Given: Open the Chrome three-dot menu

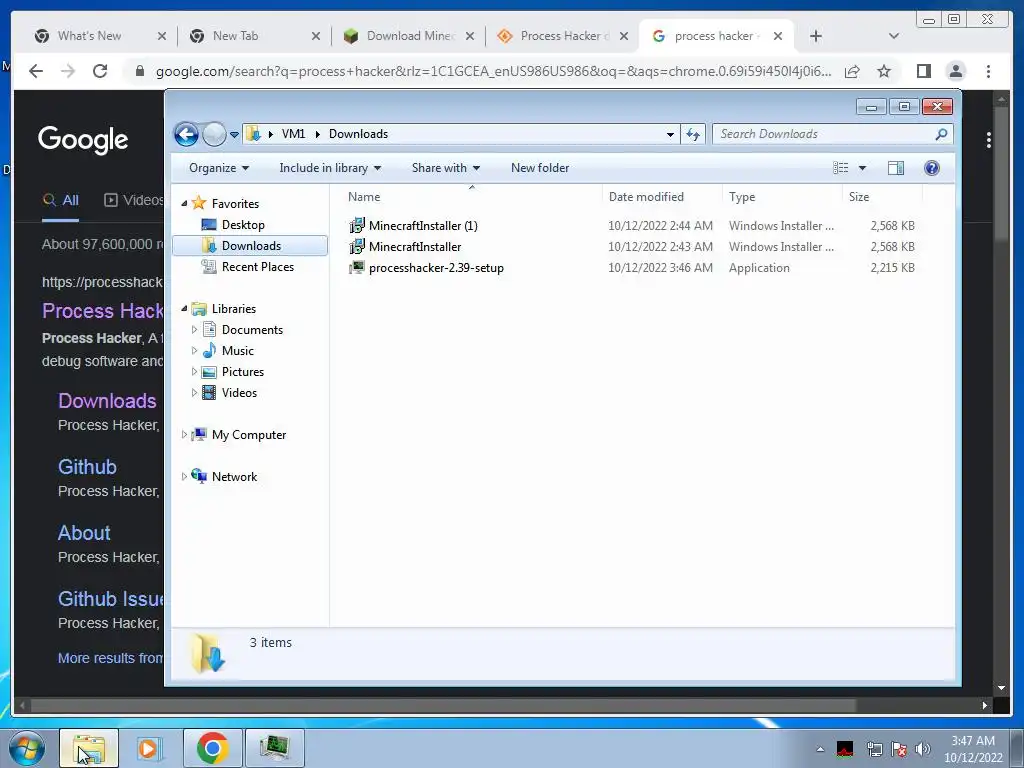Looking at the screenshot, I should pos(988,71).
